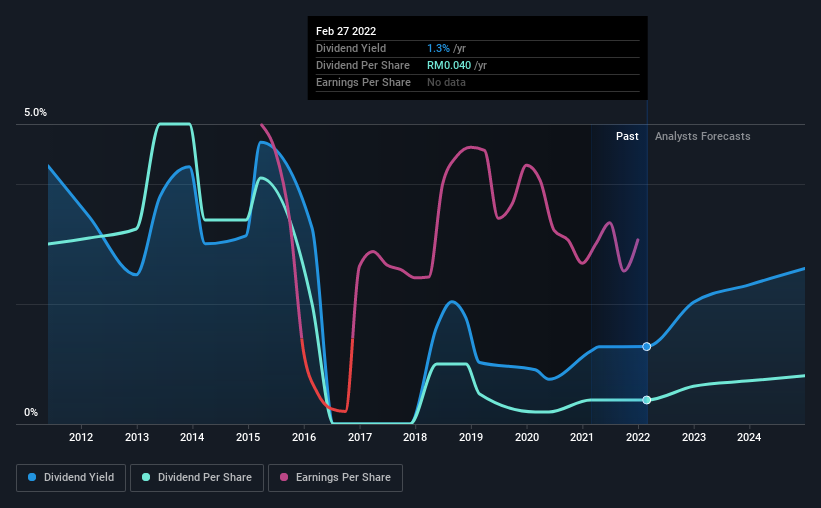Select the 2024 label on the x-axis

[749, 437]
